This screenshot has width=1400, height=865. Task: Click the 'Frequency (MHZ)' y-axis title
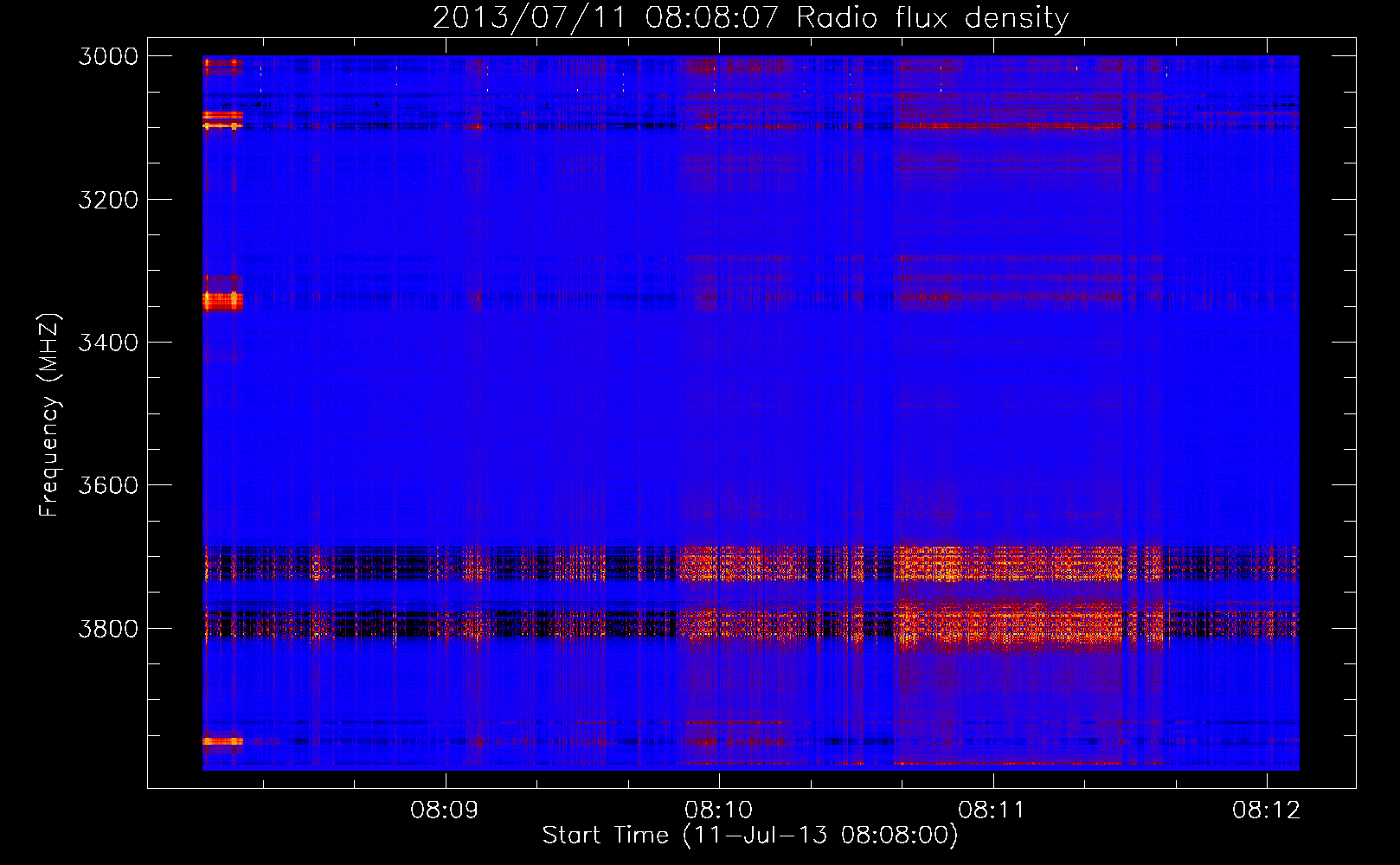coord(50,415)
